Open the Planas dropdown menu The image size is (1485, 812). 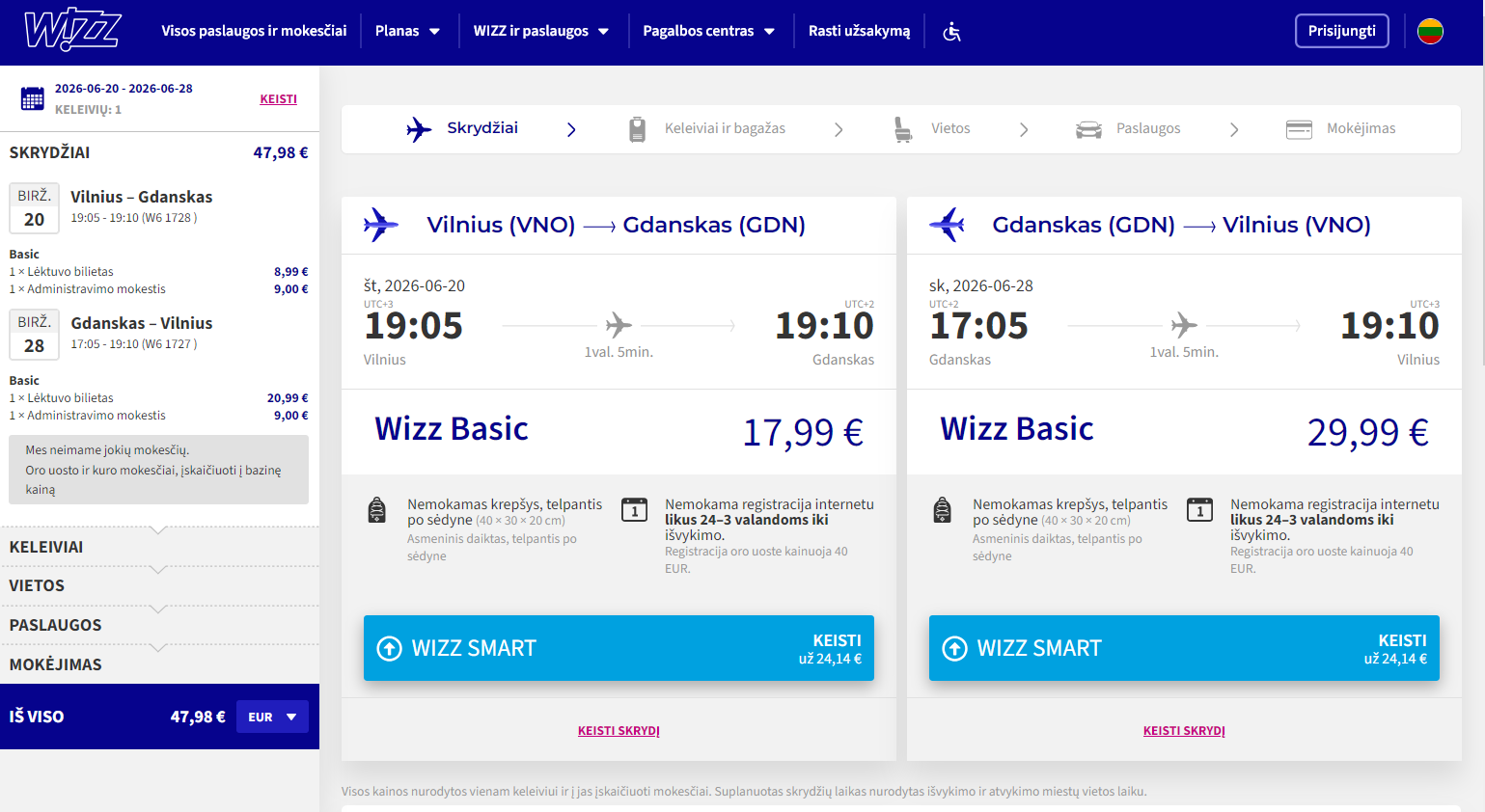click(407, 31)
